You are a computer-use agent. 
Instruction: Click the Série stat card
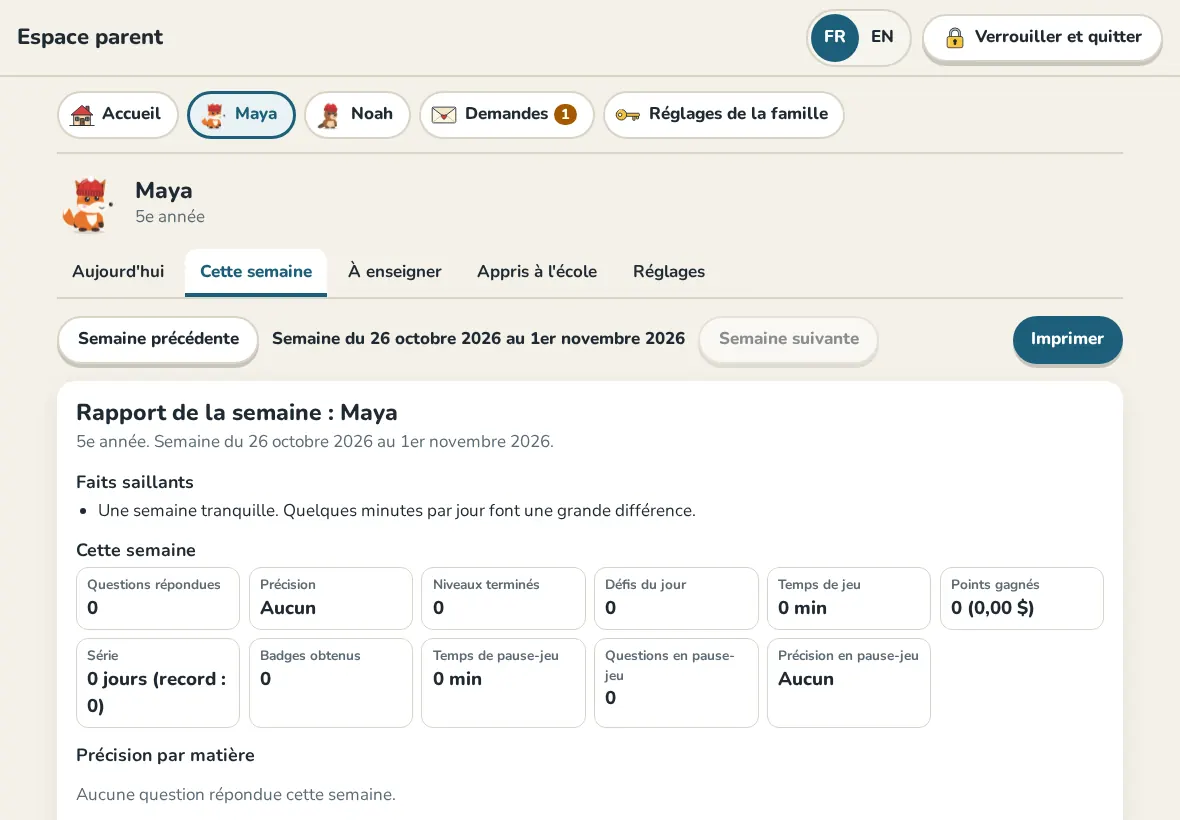click(x=158, y=683)
